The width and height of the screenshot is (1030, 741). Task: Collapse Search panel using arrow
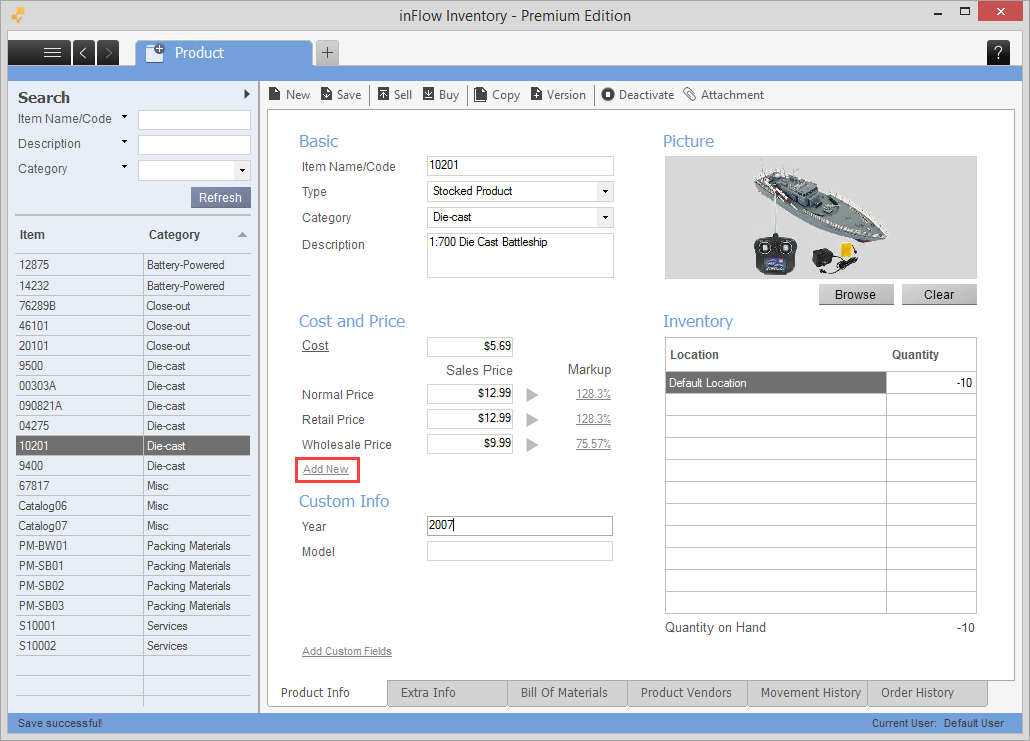(246, 95)
